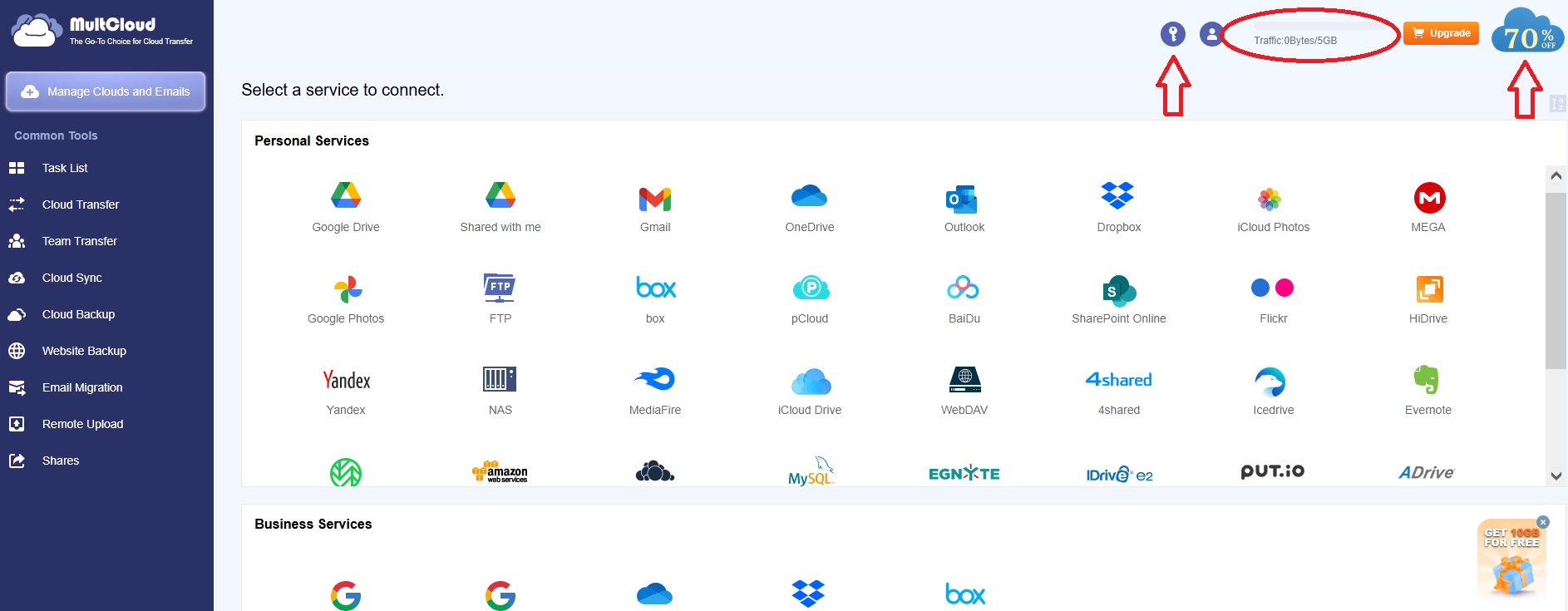The image size is (1568, 611).
Task: Click services list scrollbar up arrow
Action: click(x=1556, y=175)
